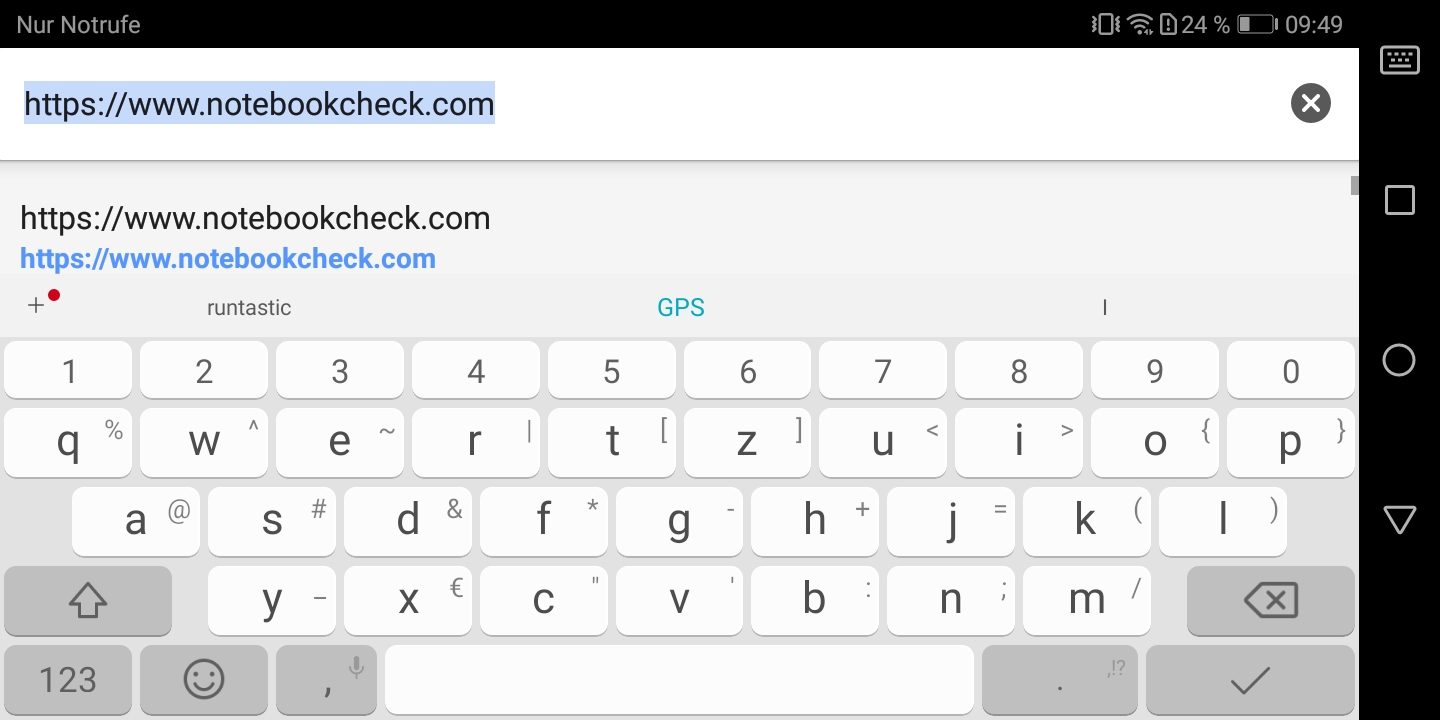Tap the Android home circle button
Image resolution: width=1440 pixels, height=720 pixels.
[x=1399, y=360]
